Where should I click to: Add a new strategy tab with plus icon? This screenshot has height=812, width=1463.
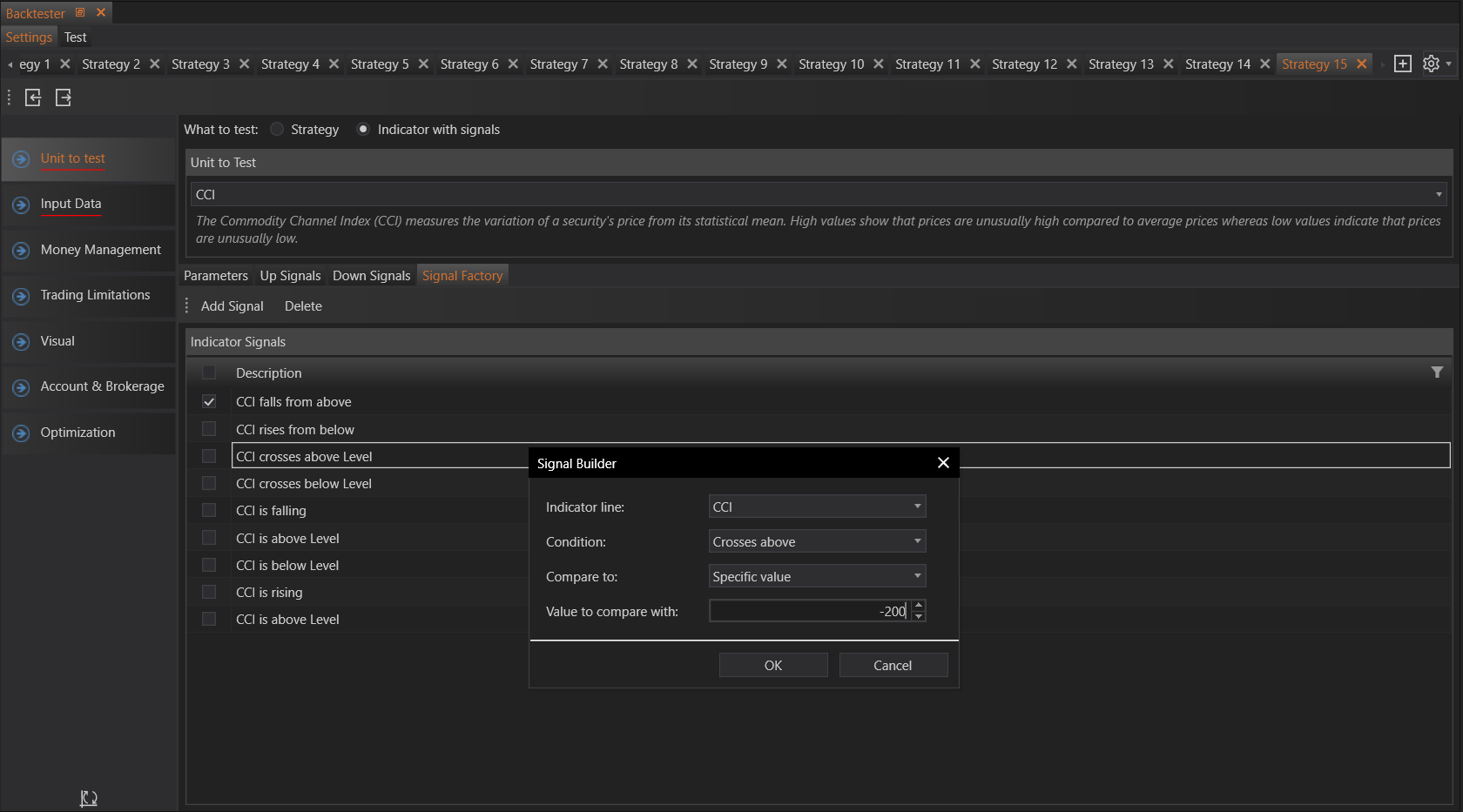tap(1402, 64)
